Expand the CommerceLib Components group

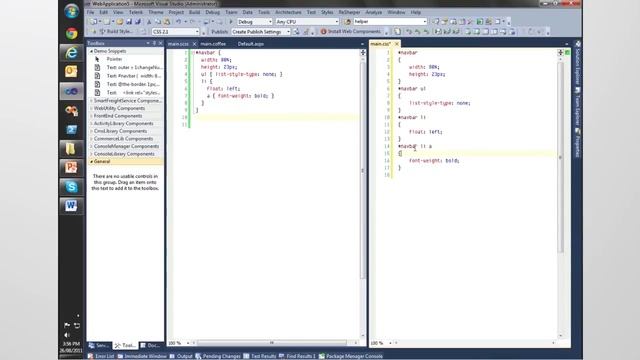tap(91, 139)
